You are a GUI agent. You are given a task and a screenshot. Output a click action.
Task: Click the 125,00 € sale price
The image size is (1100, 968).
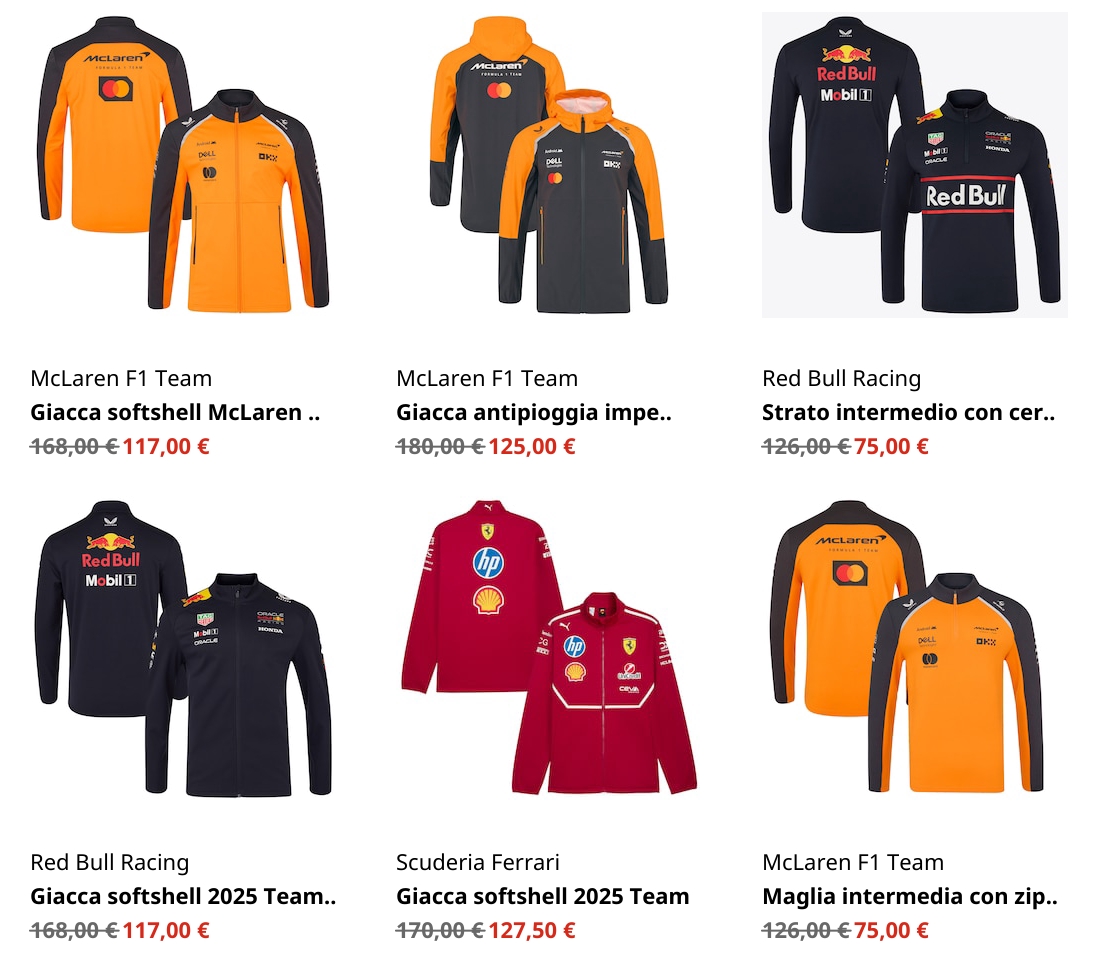coord(532,446)
